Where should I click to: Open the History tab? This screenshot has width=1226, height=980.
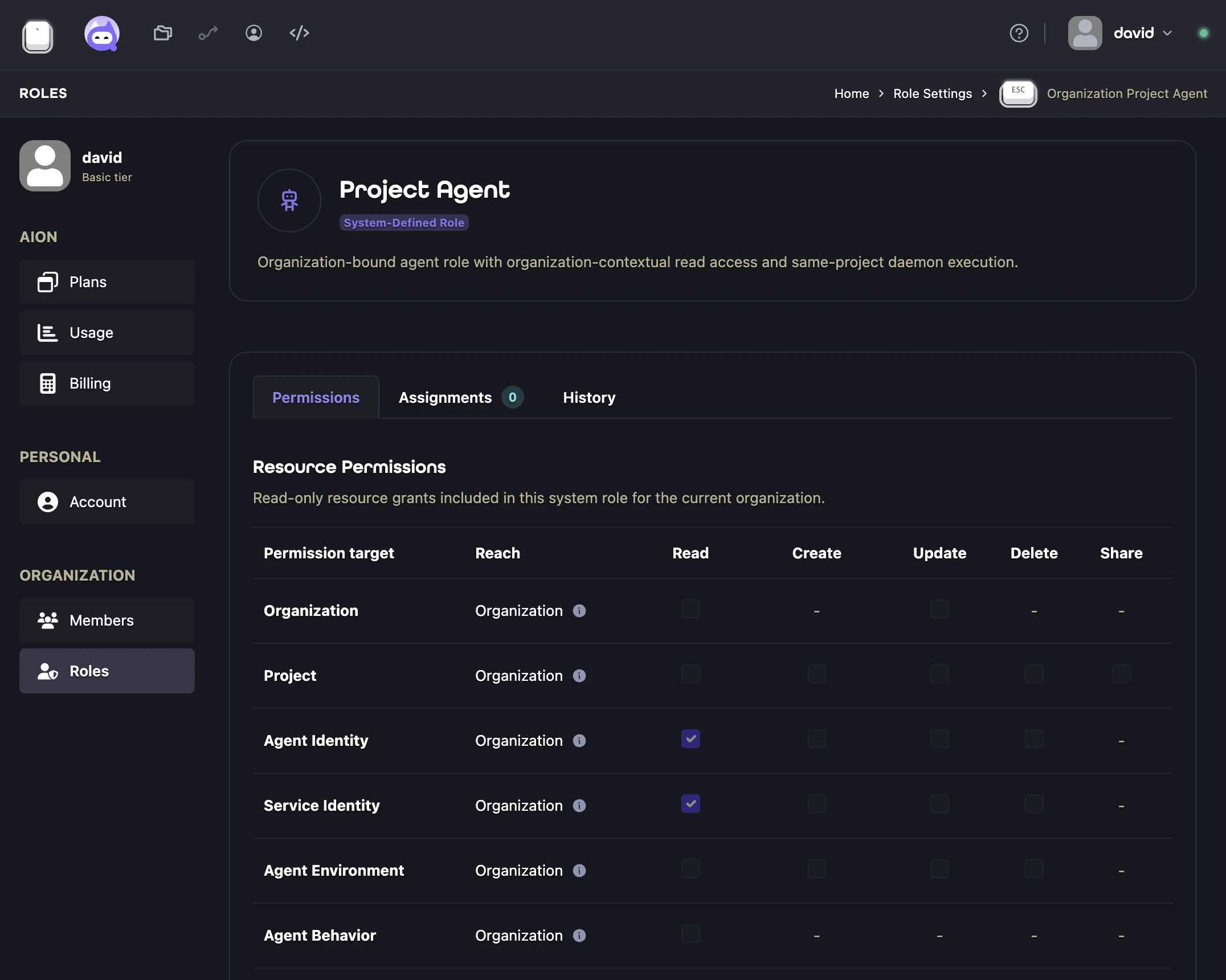[x=589, y=397]
